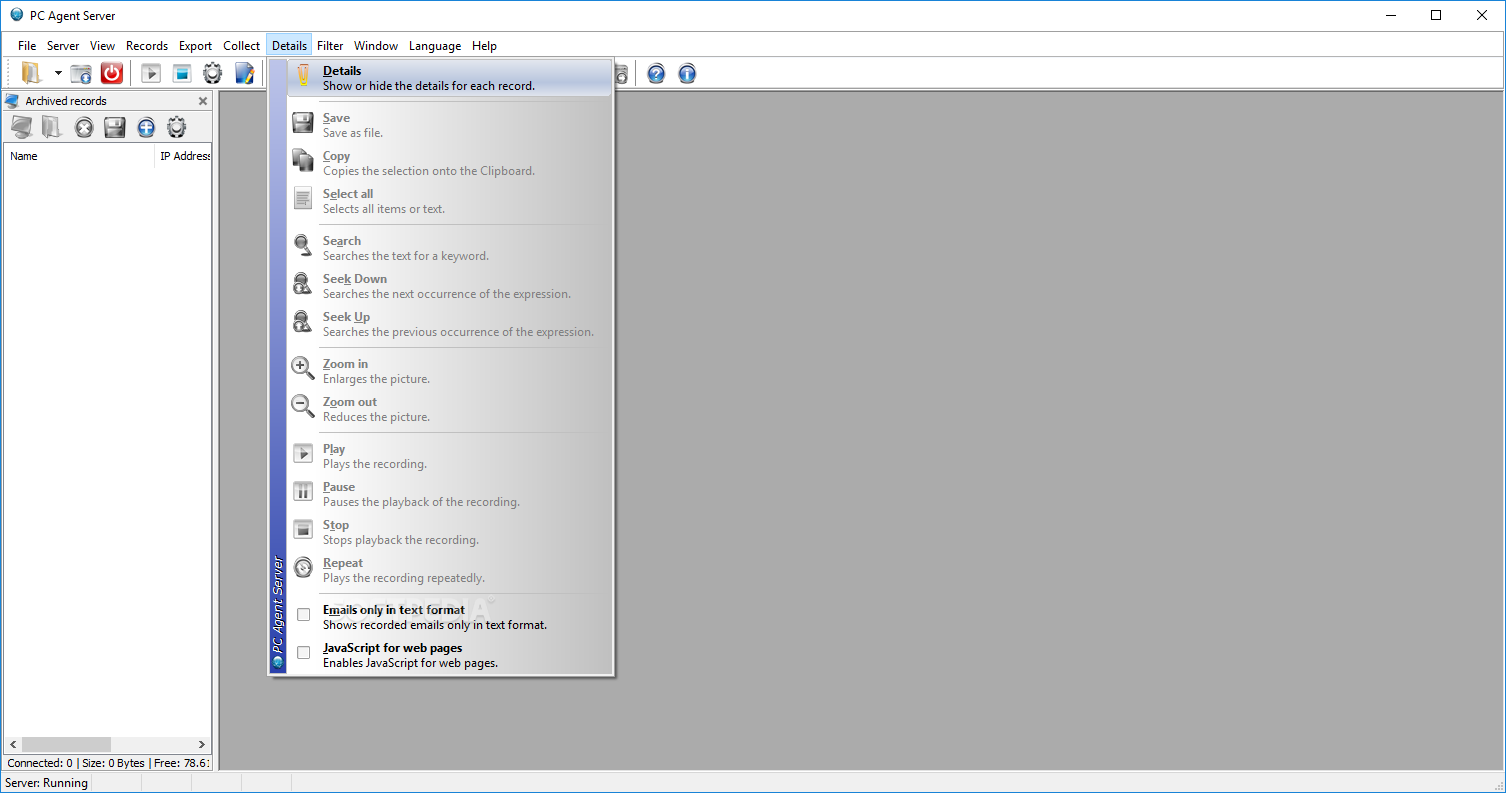Click the PC Agent Server title bar icon
This screenshot has height=793, width=1506.
(16, 15)
